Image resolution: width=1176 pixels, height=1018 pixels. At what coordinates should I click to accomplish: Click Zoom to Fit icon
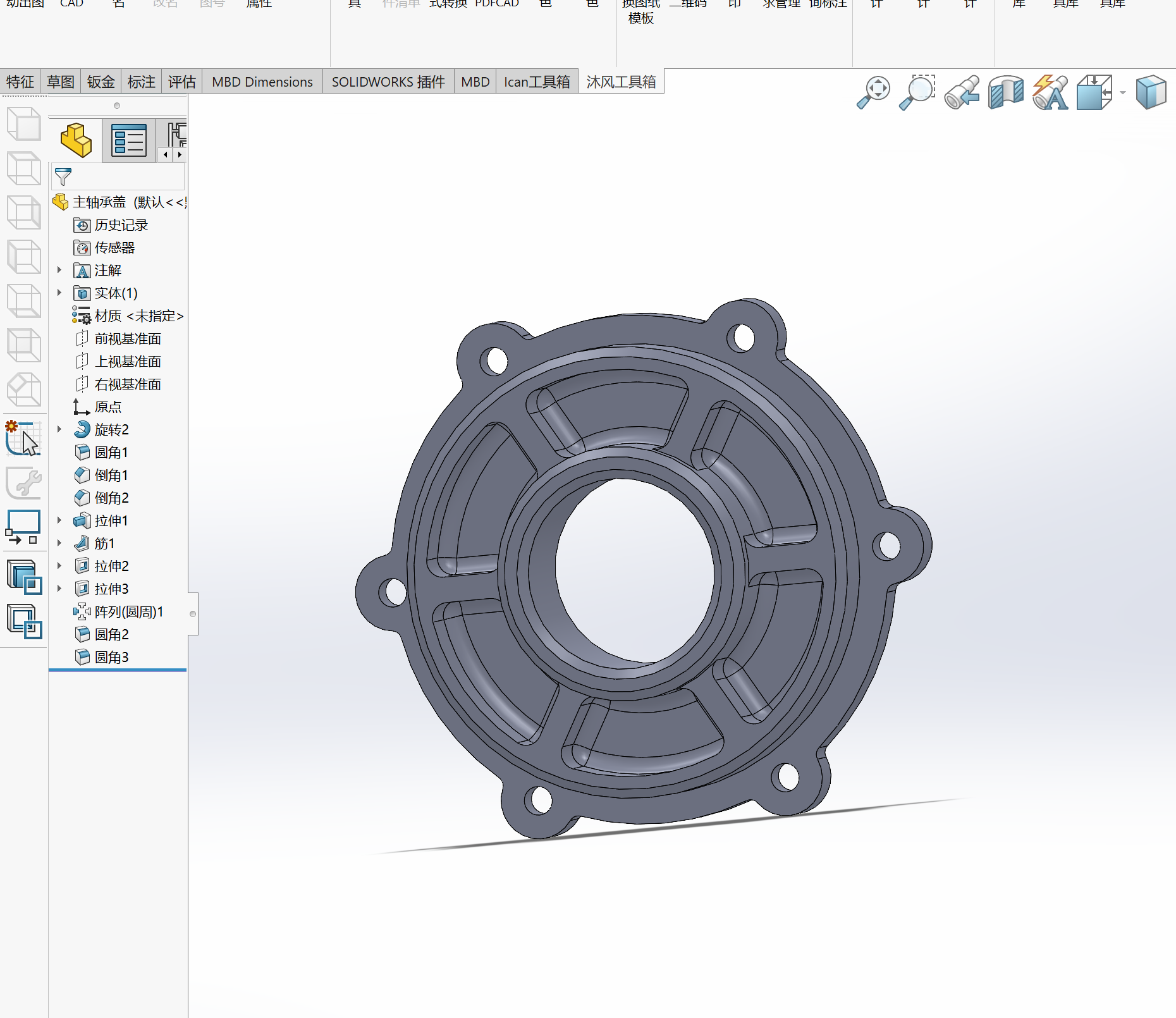tap(874, 92)
